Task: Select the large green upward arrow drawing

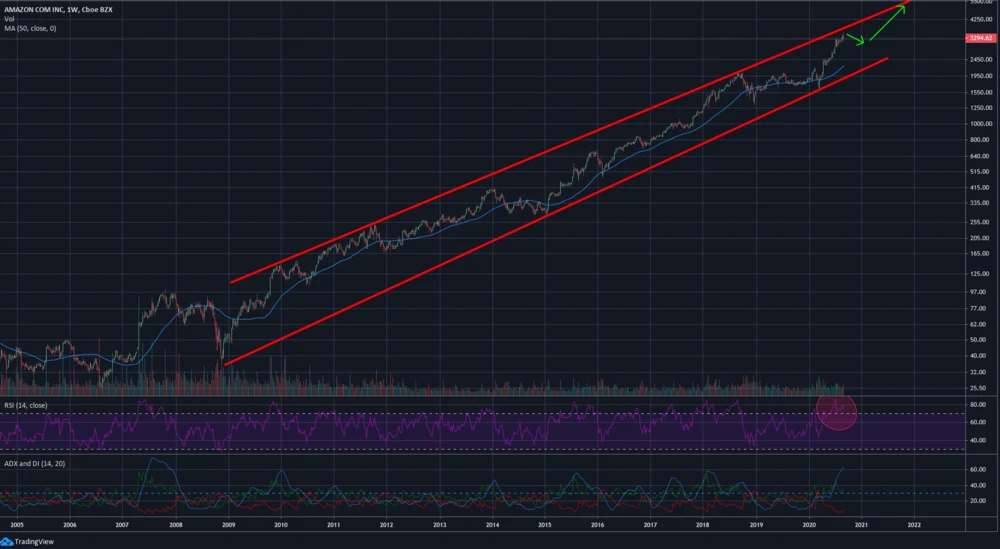Action: click(888, 23)
